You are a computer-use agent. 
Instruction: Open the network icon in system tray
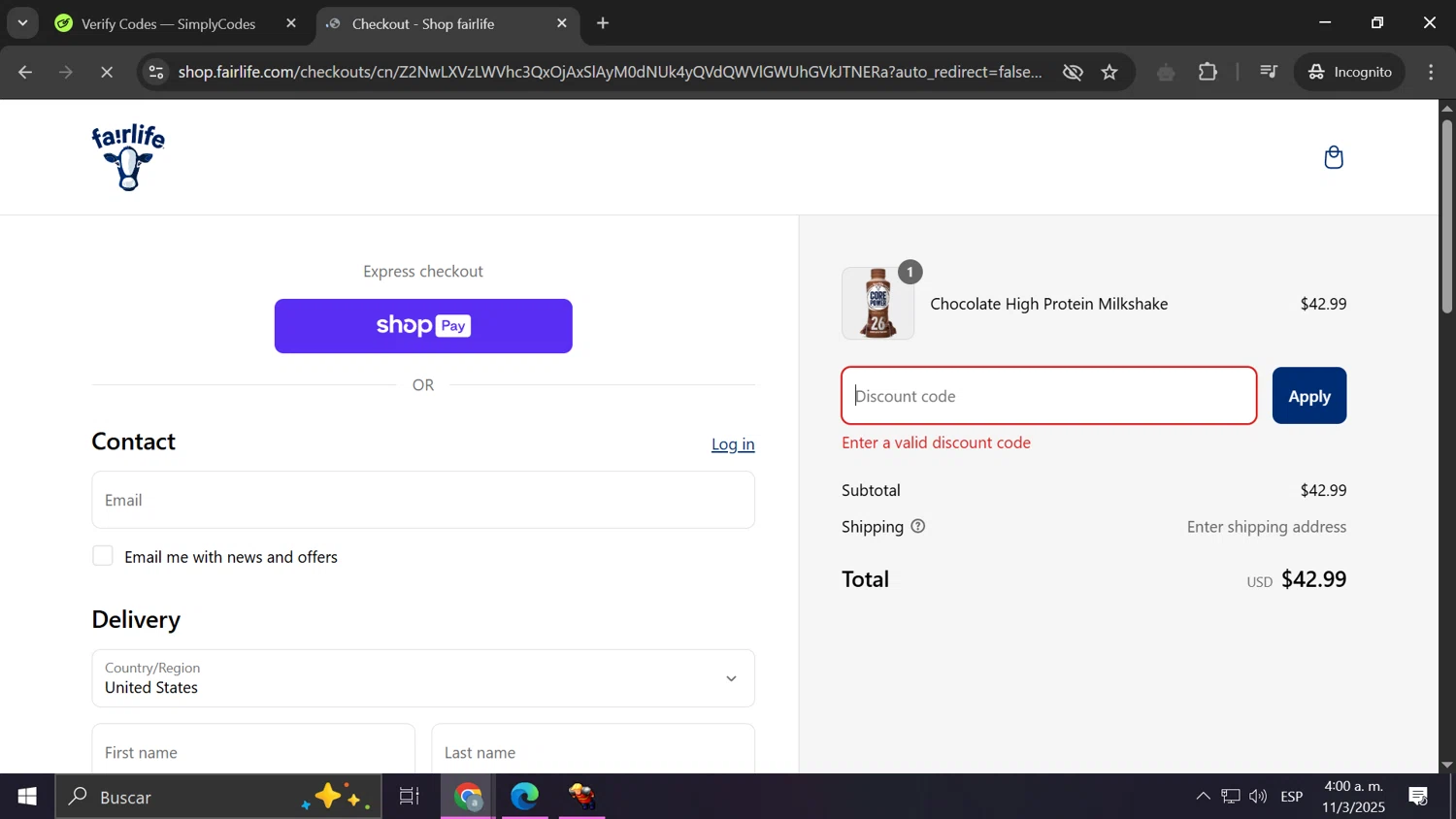(x=1231, y=797)
